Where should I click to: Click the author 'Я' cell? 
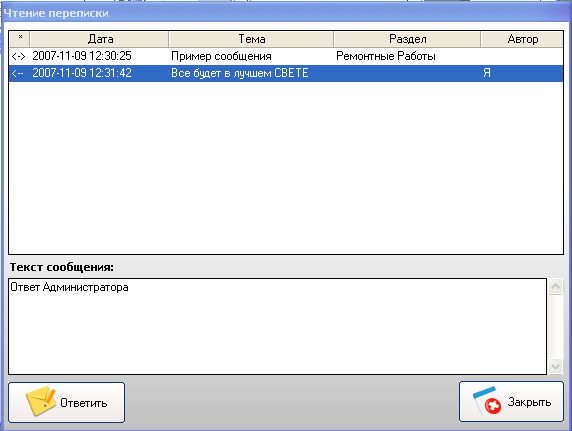coord(487,73)
